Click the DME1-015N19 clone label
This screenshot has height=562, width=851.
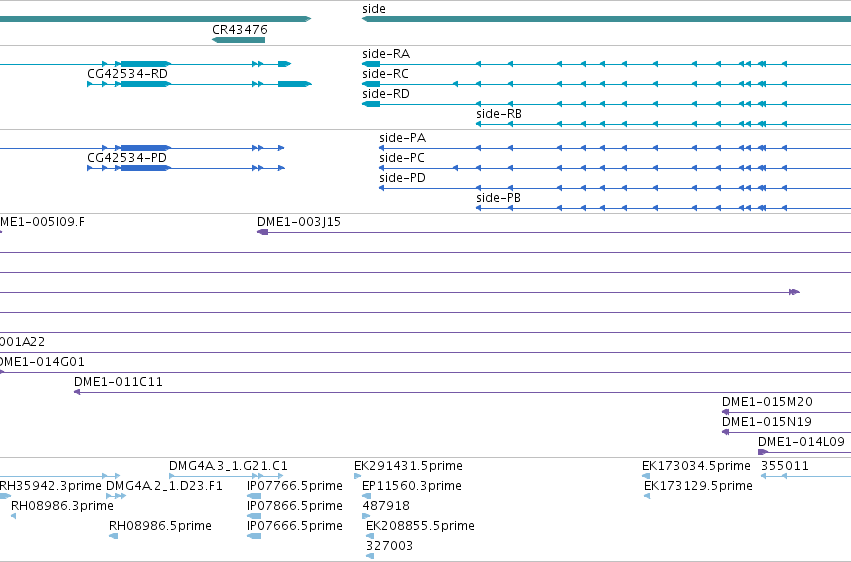pos(766,422)
